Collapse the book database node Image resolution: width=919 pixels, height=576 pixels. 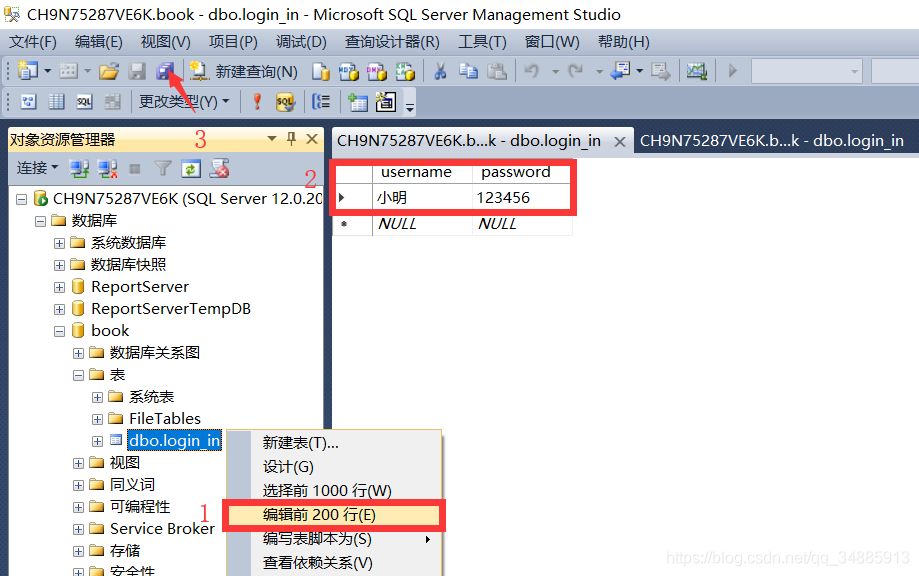click(59, 331)
